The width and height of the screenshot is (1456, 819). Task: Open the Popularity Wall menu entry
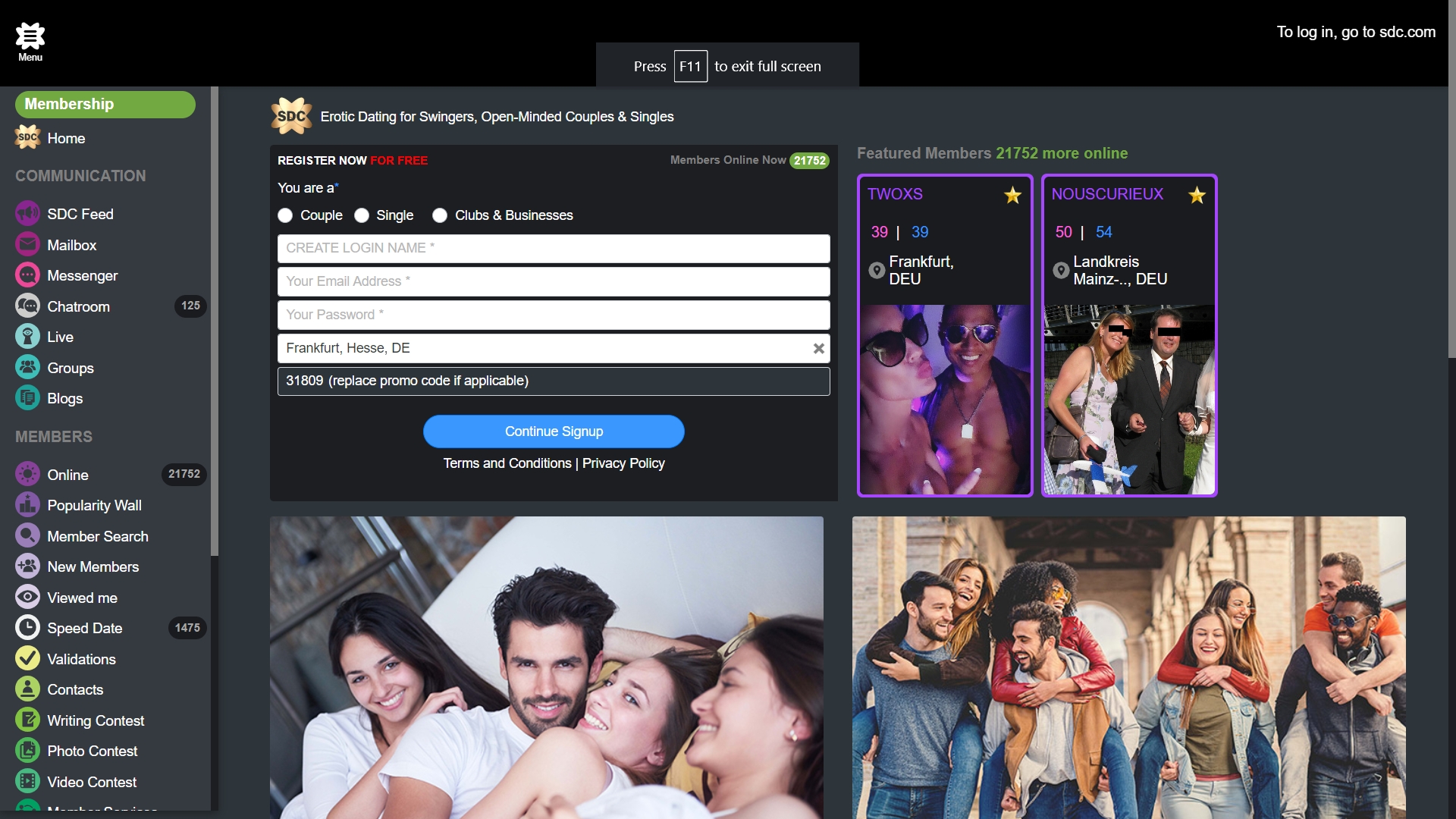[x=94, y=505]
